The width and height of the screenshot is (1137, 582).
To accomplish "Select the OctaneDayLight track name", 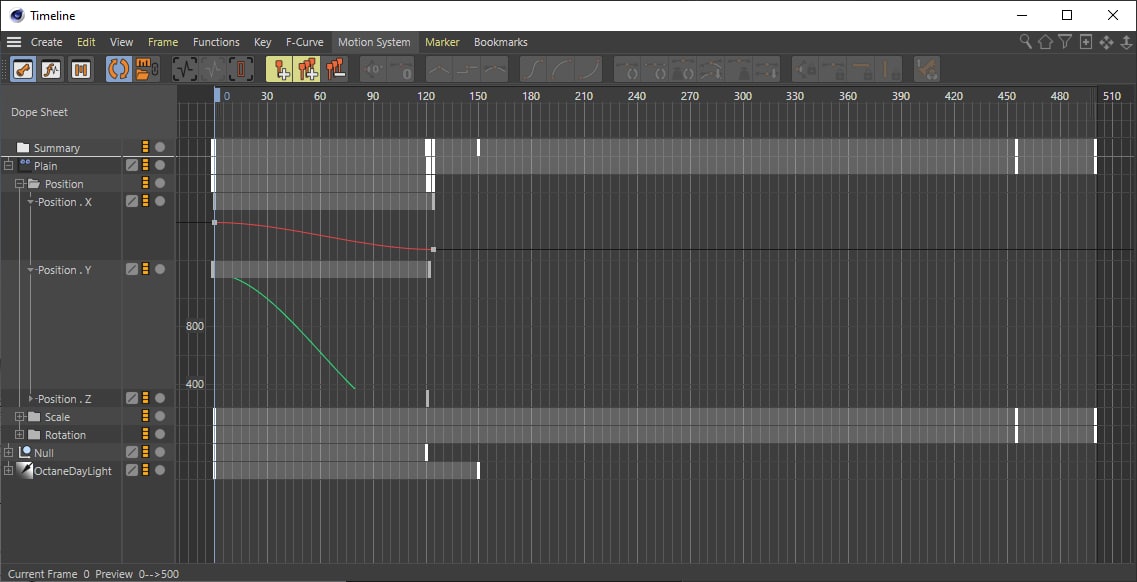I will 73,470.
